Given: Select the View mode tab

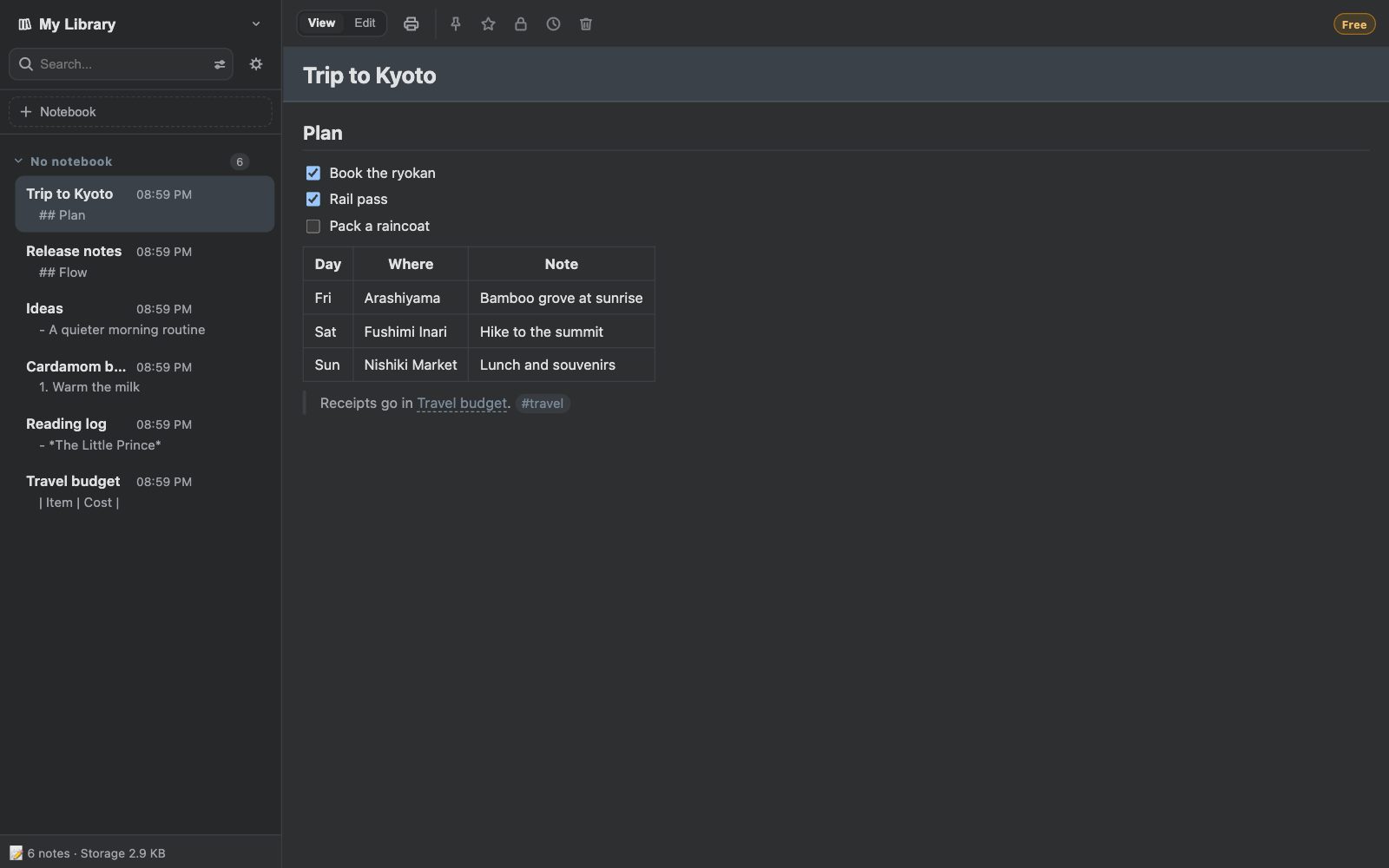Looking at the screenshot, I should (321, 23).
